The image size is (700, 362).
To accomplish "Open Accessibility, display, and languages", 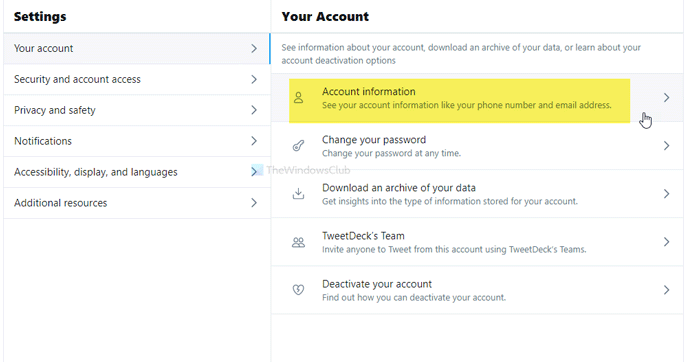I will coord(137,172).
